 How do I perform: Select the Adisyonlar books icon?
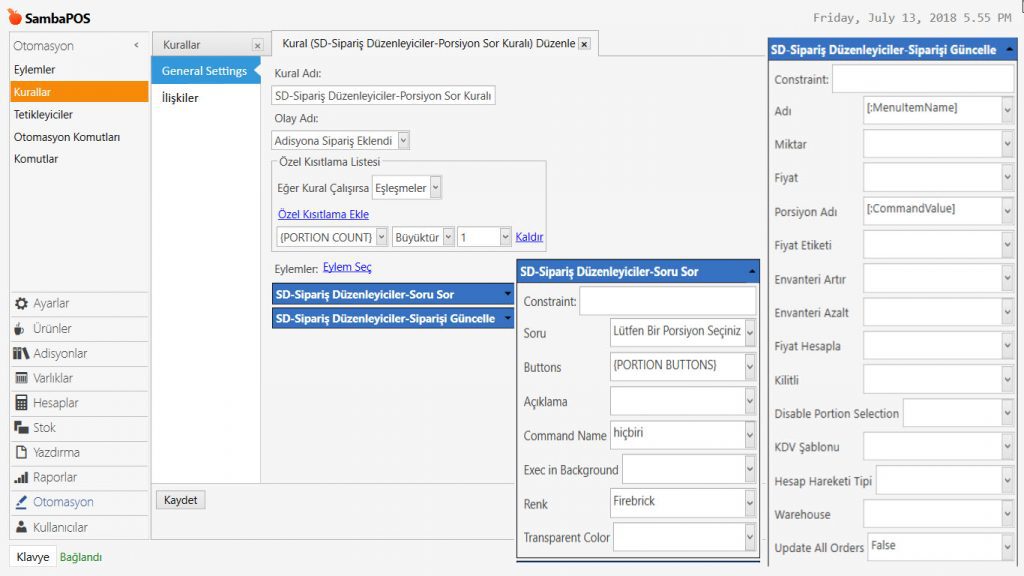(21, 354)
